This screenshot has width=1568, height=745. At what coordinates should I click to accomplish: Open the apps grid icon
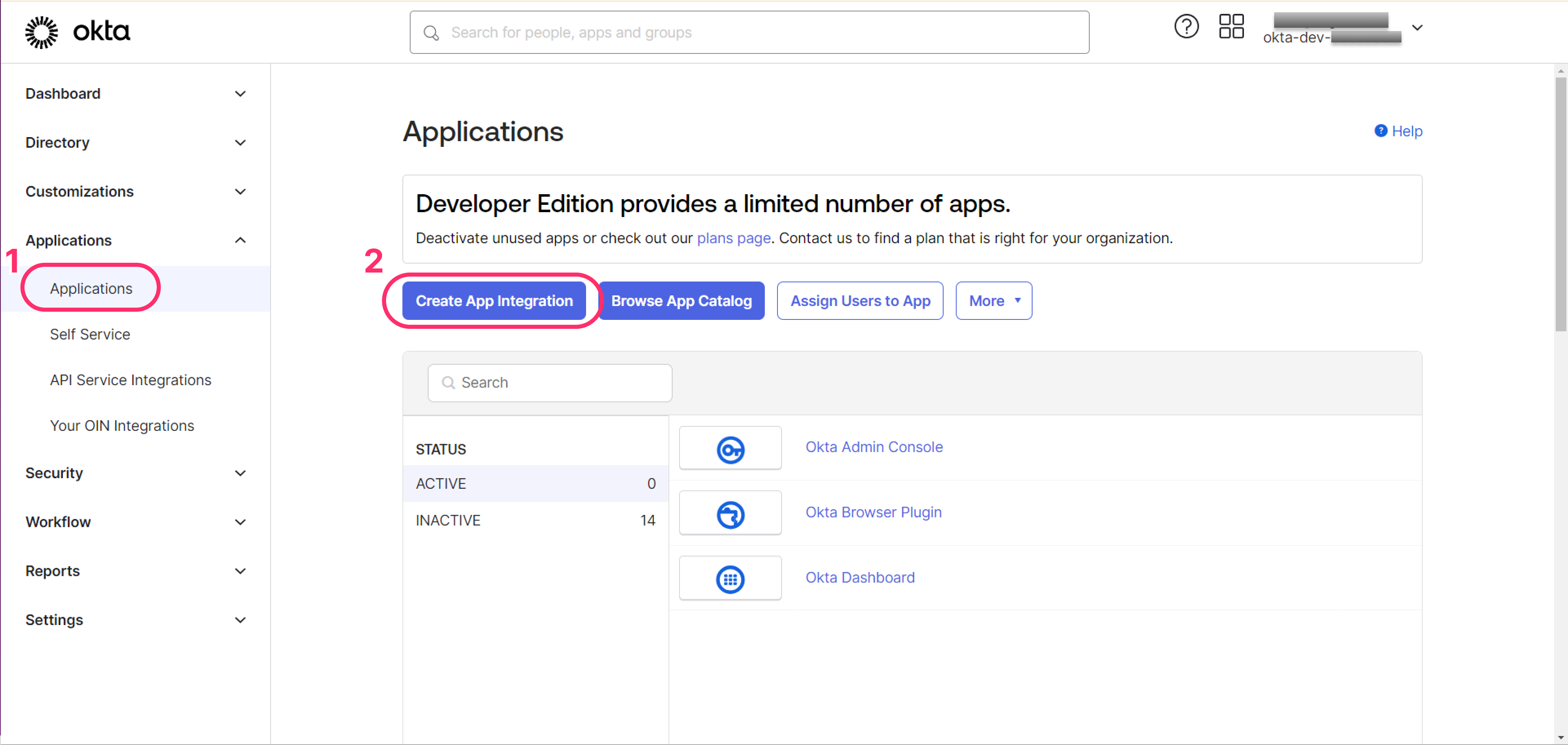point(1231,27)
